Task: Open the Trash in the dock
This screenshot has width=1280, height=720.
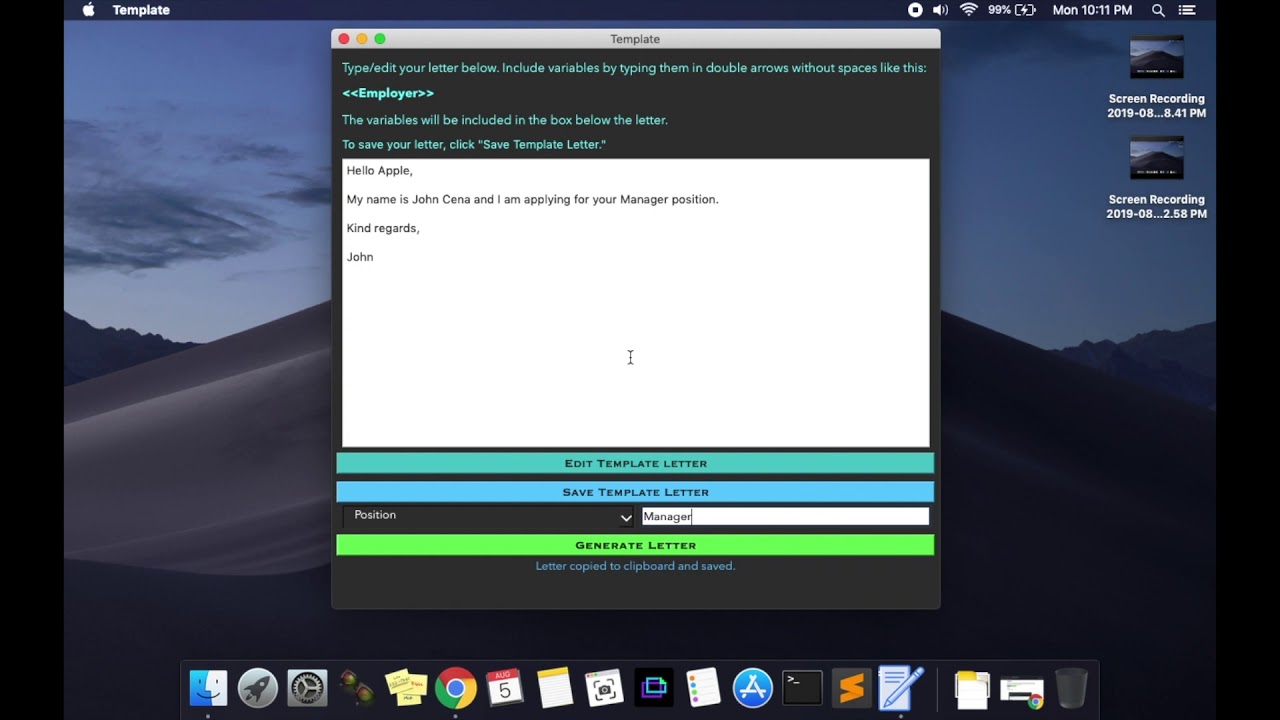Action: pos(1070,688)
